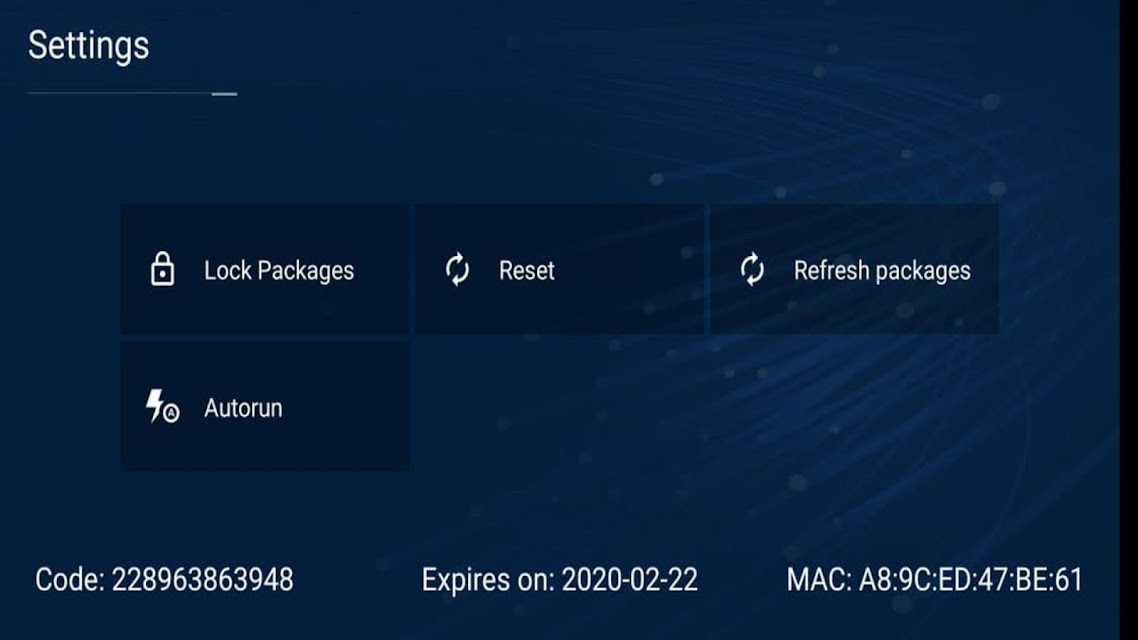
Task: Click the Settings page title
Action: pyautogui.click(x=89, y=46)
